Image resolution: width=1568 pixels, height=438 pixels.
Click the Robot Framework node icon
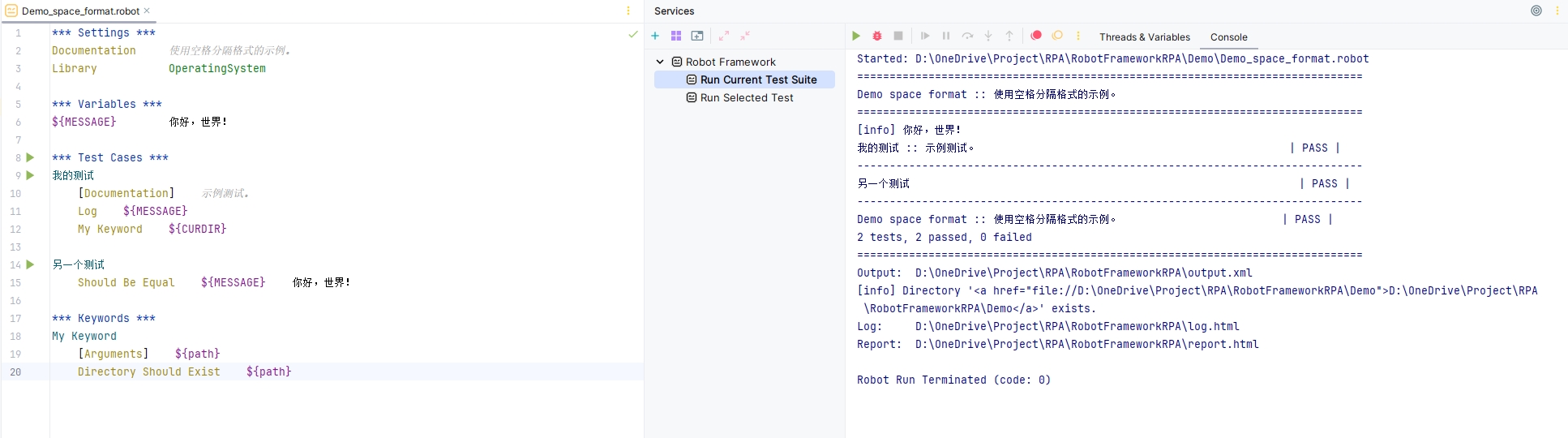(677, 62)
